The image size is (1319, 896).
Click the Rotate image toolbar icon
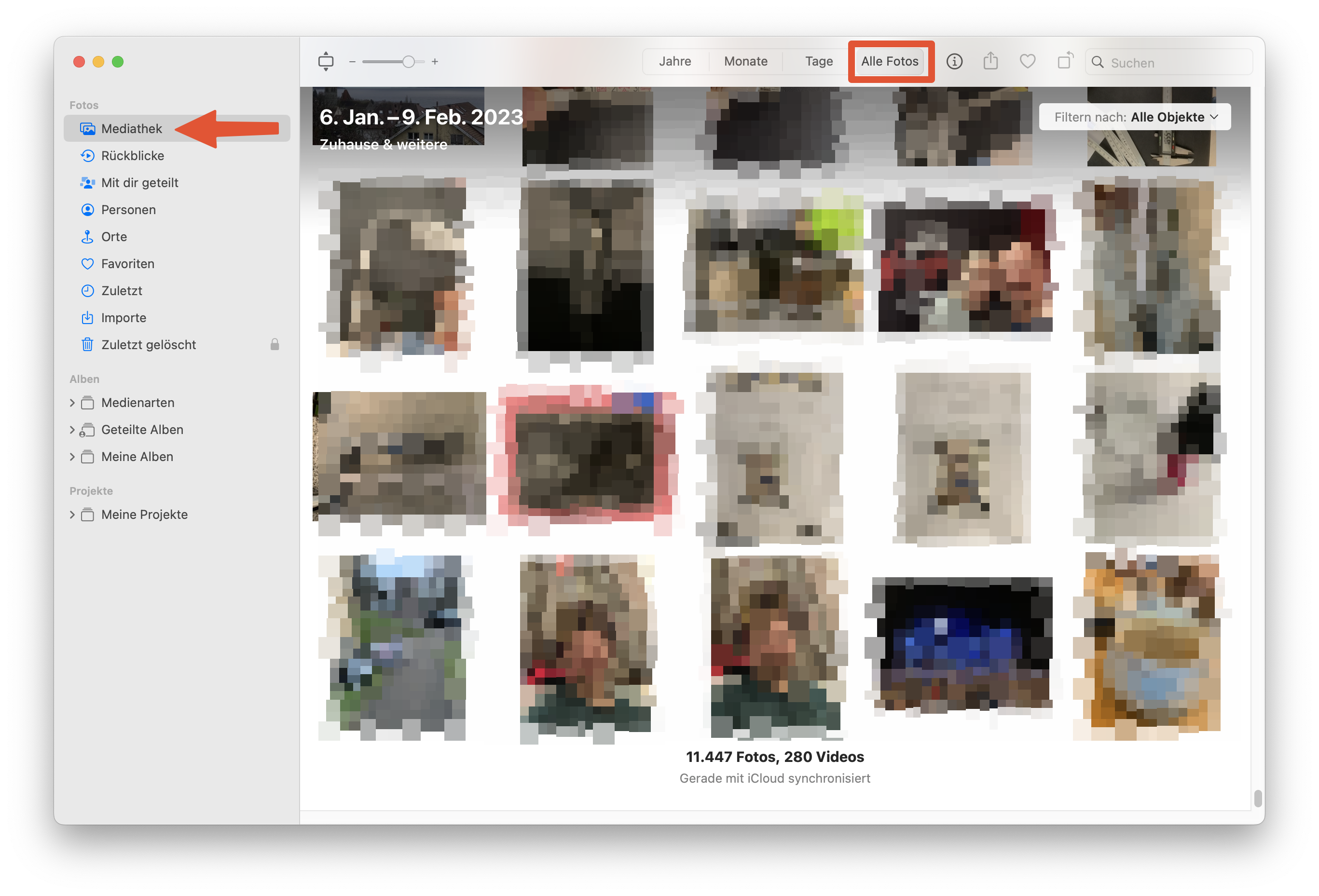[1065, 61]
